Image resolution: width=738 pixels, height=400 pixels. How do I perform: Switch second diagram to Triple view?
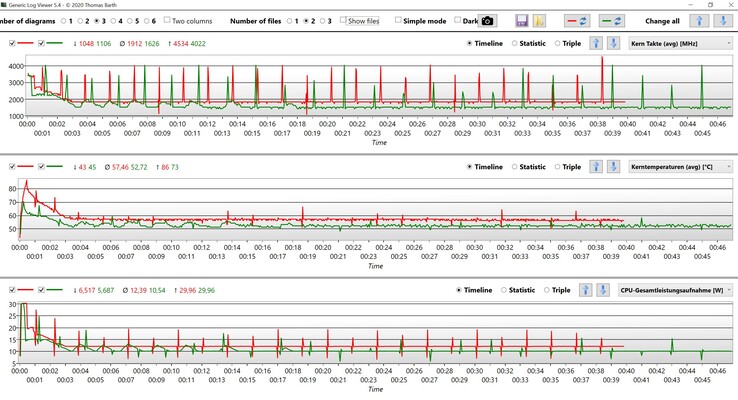click(x=557, y=167)
